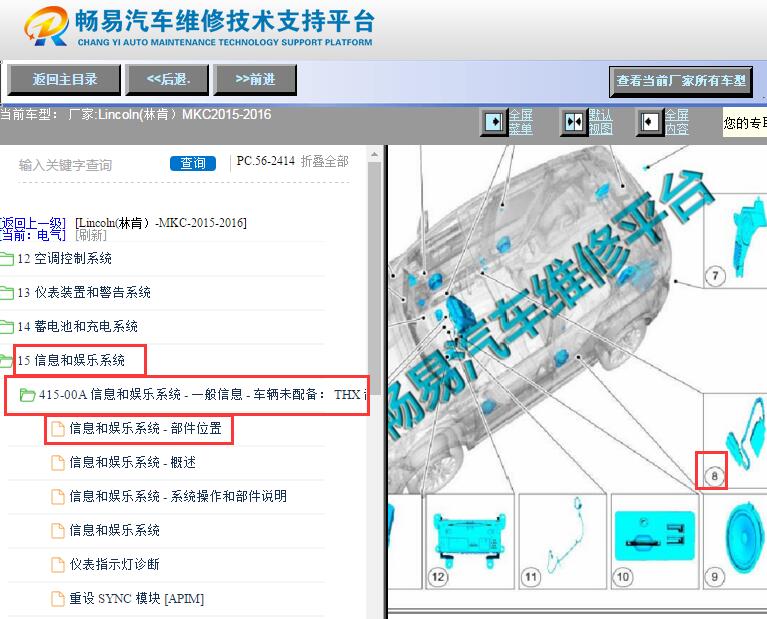Screen dimensions: 767x619
Task: Click open folder icon of 415-00A
Action: pyautogui.click(x=27, y=394)
